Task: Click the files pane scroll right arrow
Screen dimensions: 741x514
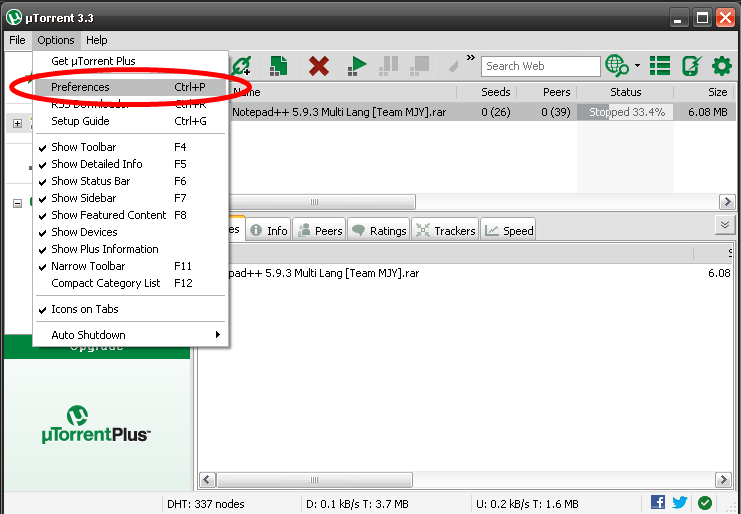Action: pyautogui.click(x=724, y=480)
